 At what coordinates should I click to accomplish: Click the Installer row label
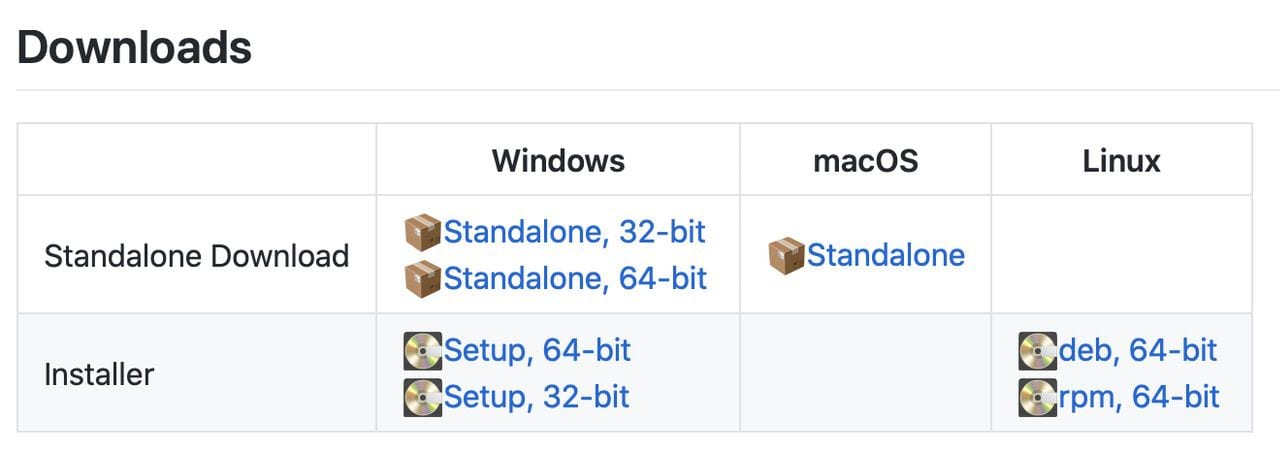click(x=99, y=375)
